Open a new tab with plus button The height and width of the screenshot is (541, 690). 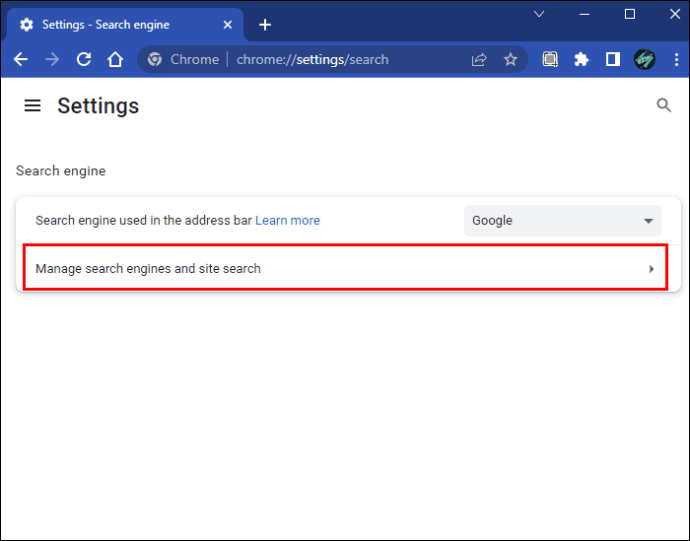pos(264,25)
